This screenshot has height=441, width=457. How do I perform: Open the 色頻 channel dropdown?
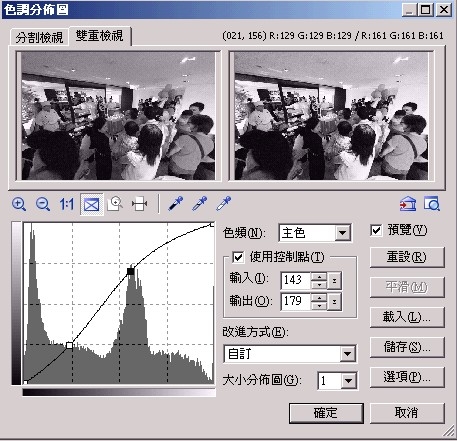[343, 233]
